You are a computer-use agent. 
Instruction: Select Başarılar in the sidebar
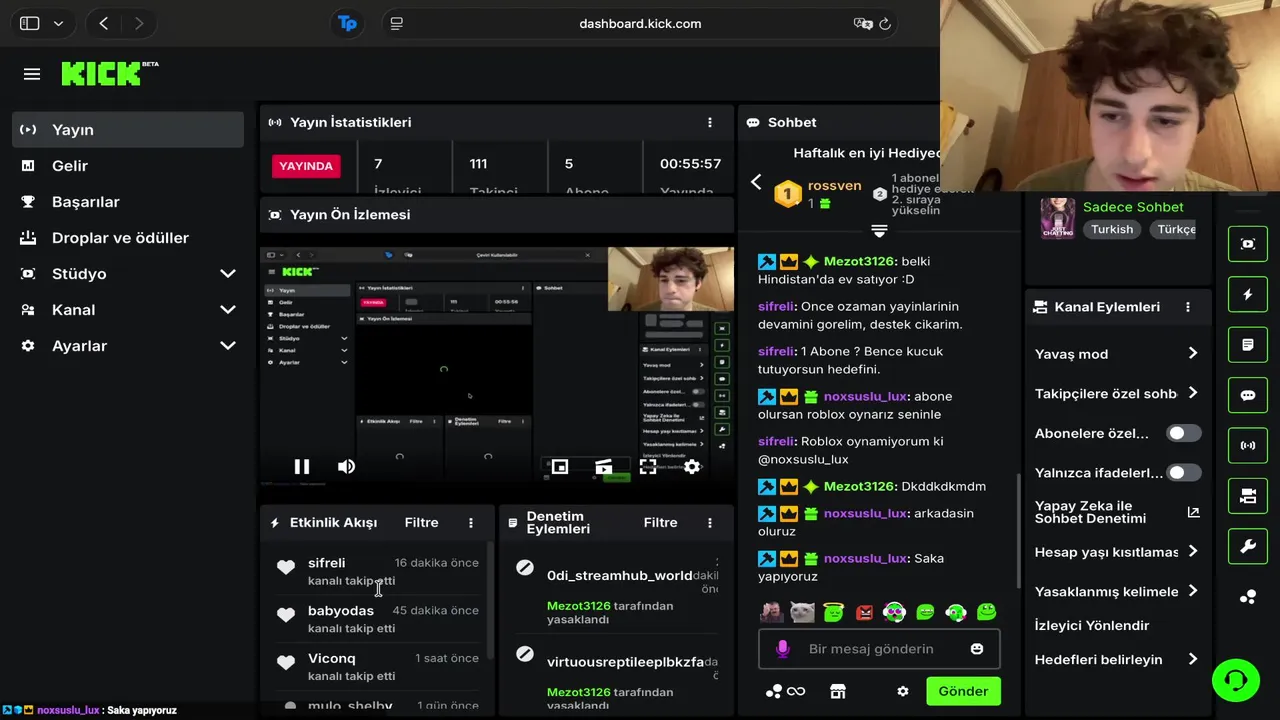pos(128,202)
